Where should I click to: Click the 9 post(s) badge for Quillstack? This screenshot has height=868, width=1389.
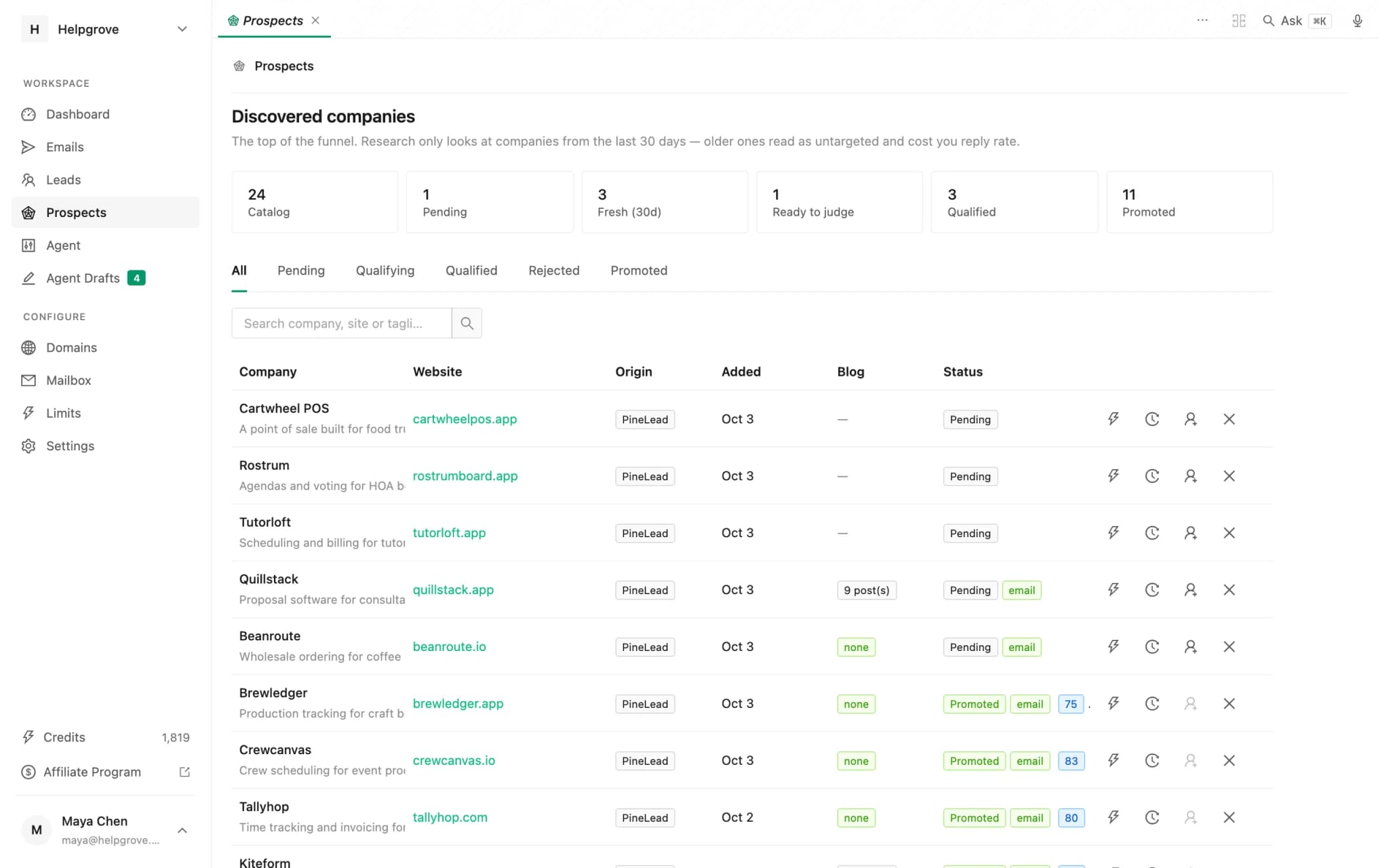coord(867,590)
